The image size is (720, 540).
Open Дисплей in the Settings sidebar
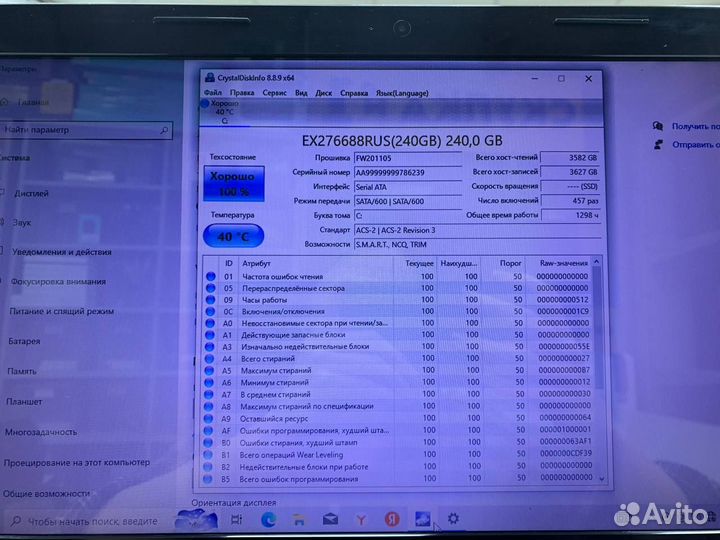pyautogui.click(x=31, y=193)
